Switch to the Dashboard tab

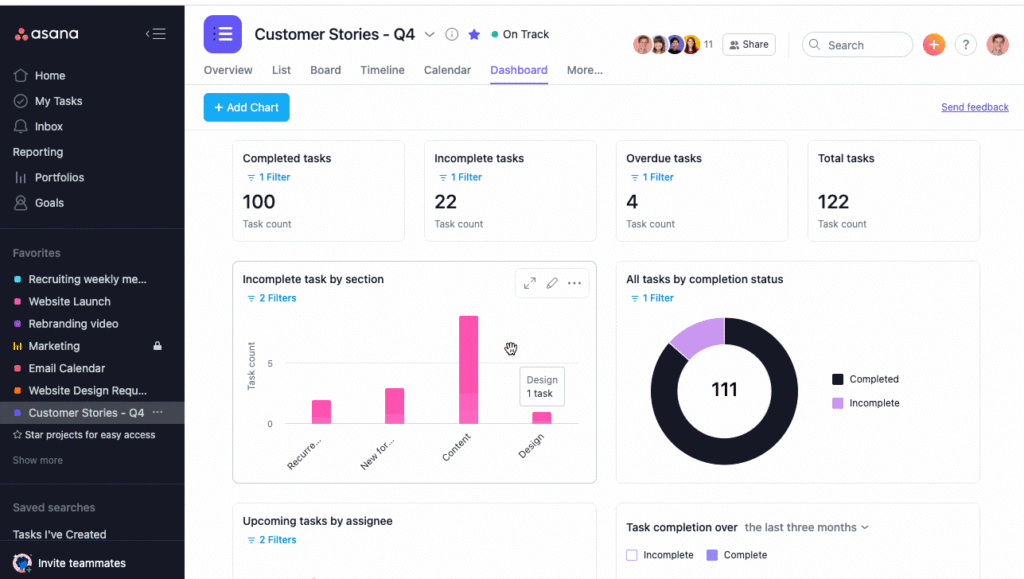coord(518,70)
